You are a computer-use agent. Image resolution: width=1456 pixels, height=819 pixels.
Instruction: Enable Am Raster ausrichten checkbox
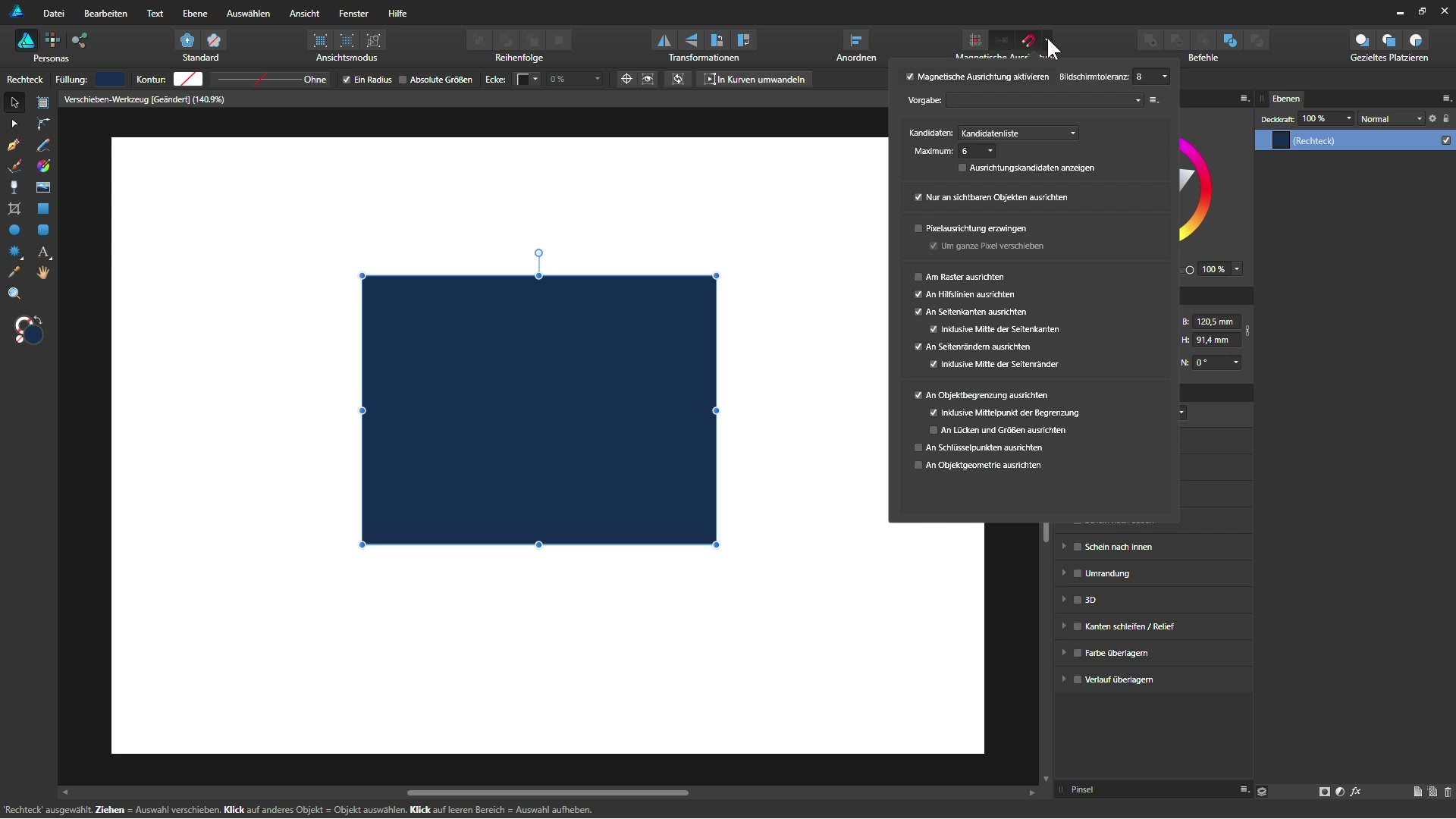click(918, 277)
